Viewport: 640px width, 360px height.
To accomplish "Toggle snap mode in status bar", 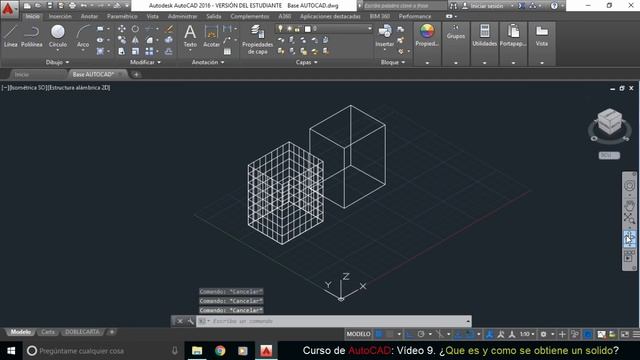I will coord(391,334).
